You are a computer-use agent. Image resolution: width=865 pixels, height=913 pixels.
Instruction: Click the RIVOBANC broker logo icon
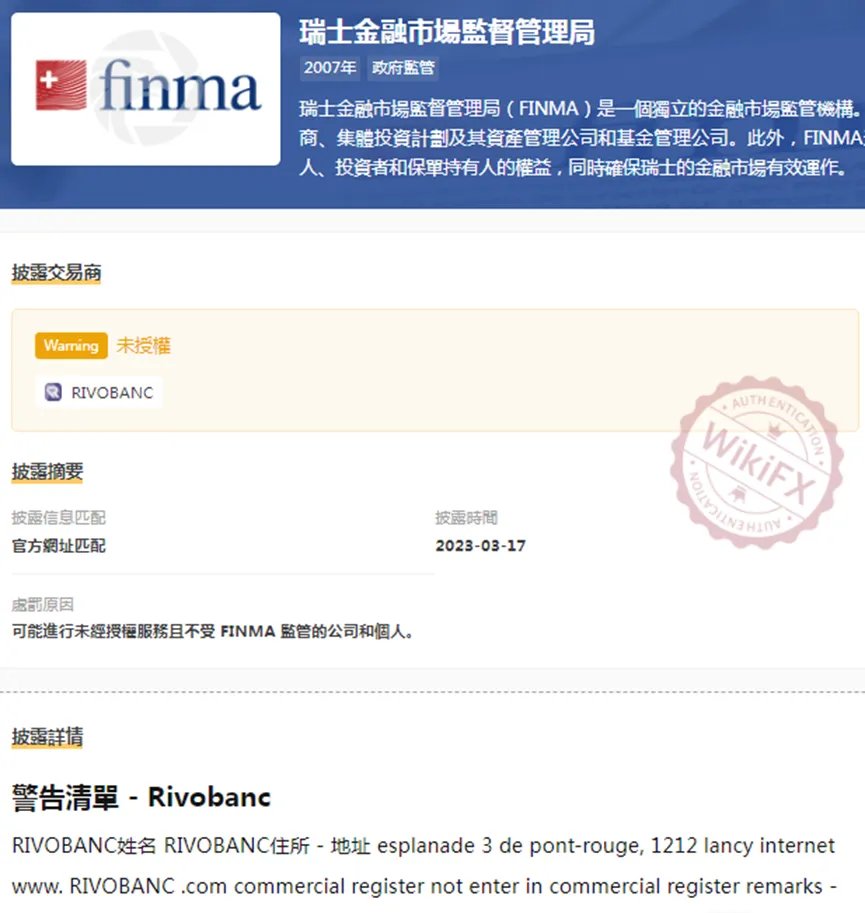point(54,392)
